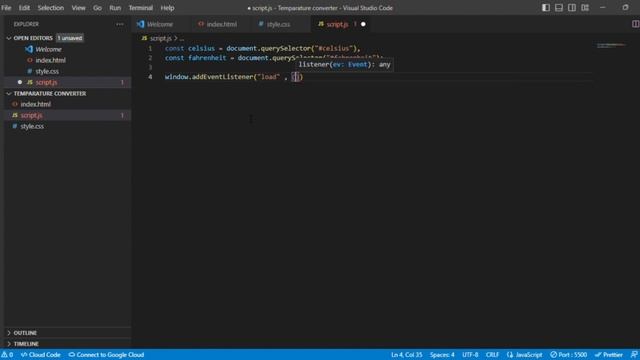Change end of line sequence CRLF
The width and height of the screenshot is (640, 360).
492,355
